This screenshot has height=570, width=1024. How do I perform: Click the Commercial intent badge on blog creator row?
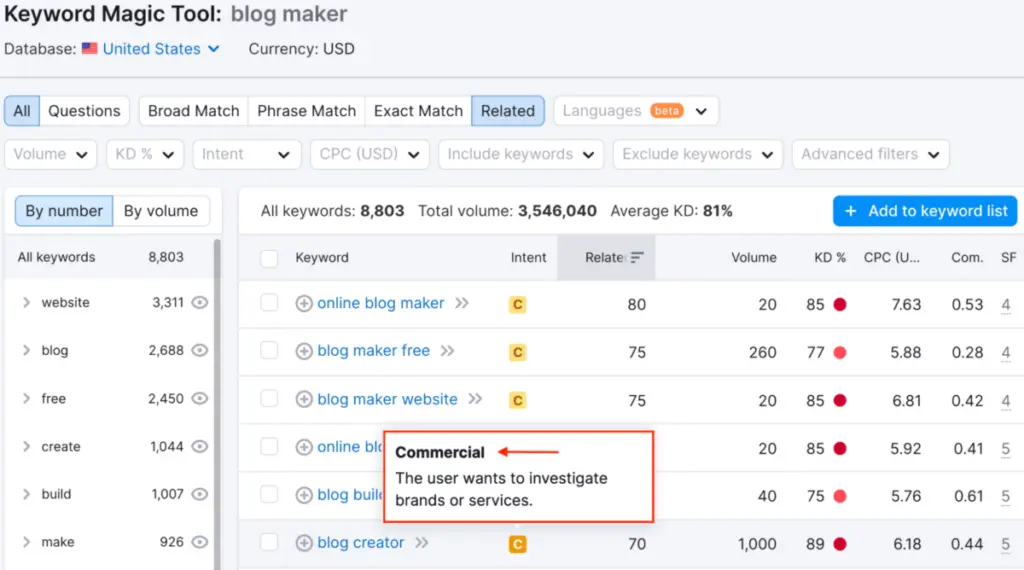517,544
